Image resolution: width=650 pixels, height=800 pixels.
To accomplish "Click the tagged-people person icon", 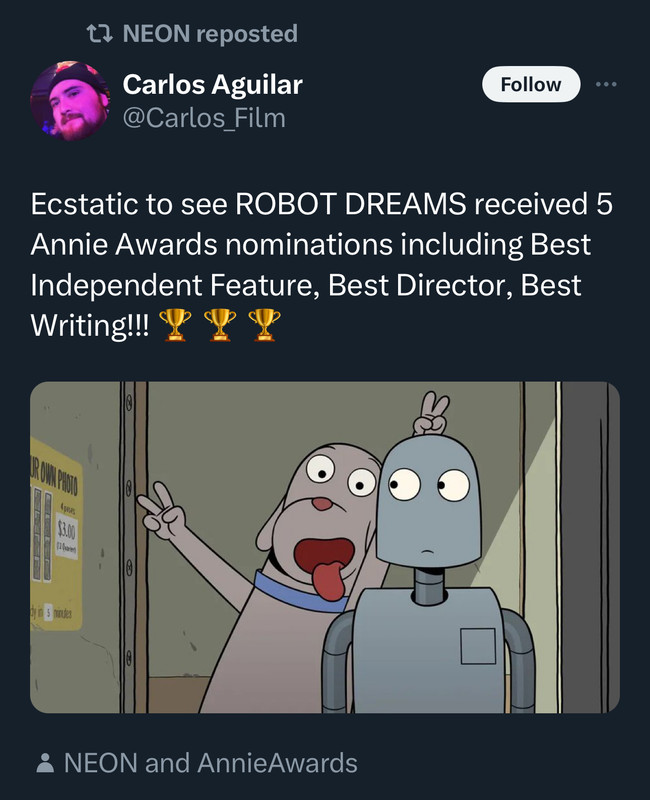I will click(x=45, y=763).
